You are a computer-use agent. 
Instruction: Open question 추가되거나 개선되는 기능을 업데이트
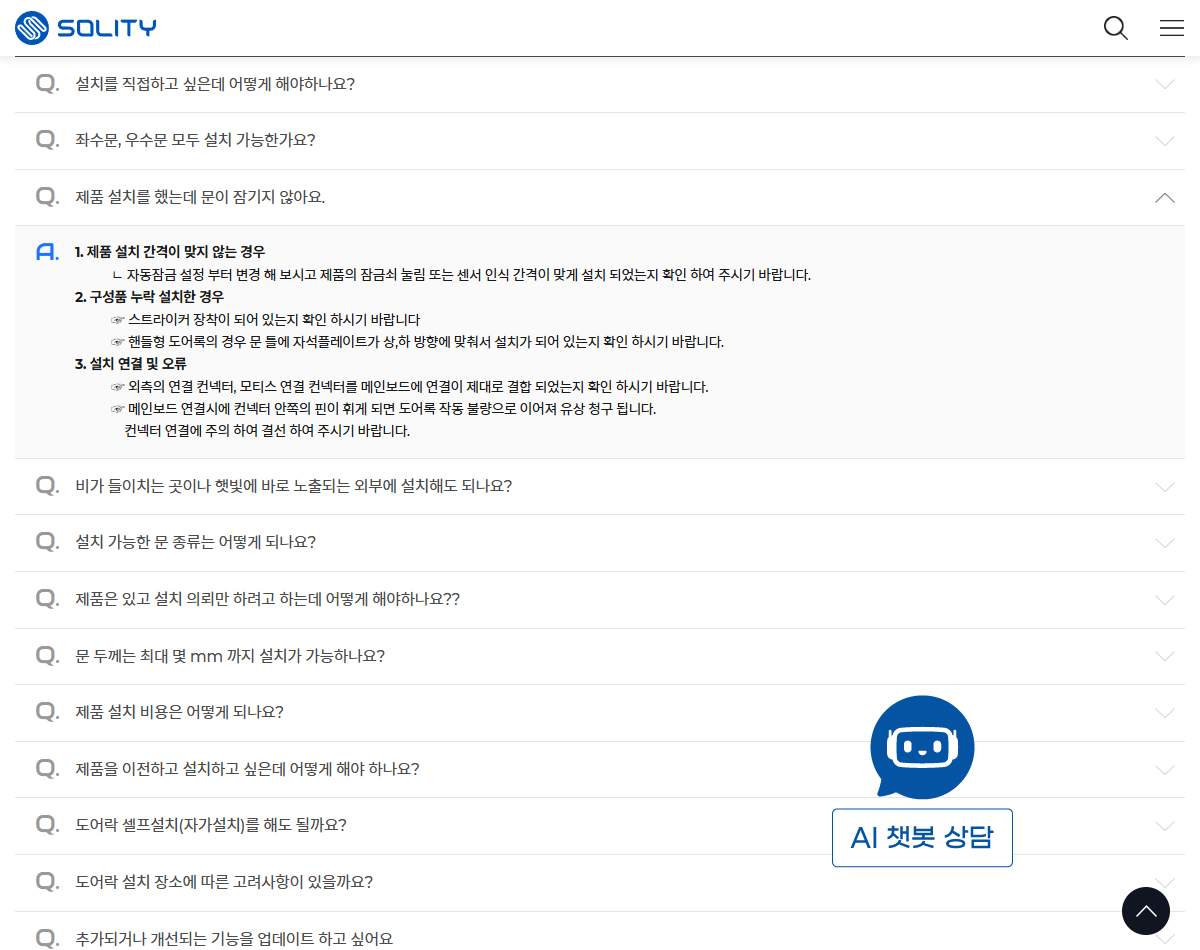point(234,939)
